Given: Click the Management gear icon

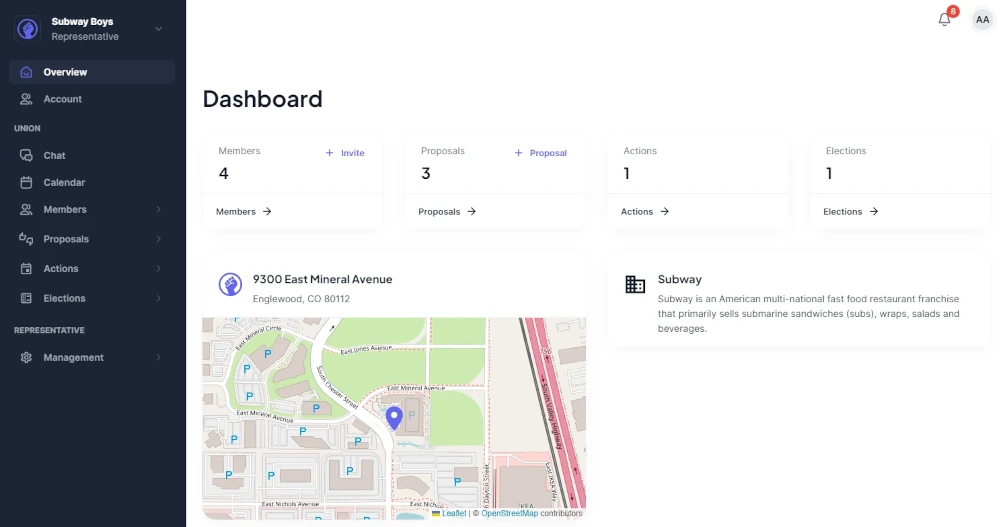Looking at the screenshot, I should click(26, 358).
